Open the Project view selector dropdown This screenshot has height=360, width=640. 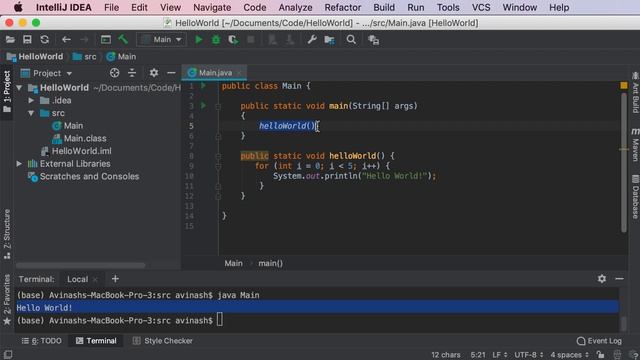[47, 73]
